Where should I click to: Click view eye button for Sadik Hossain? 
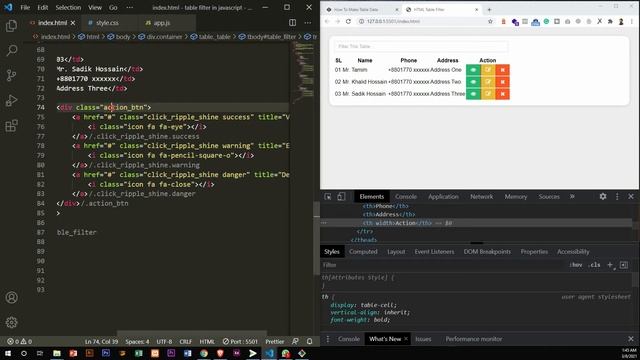473,94
